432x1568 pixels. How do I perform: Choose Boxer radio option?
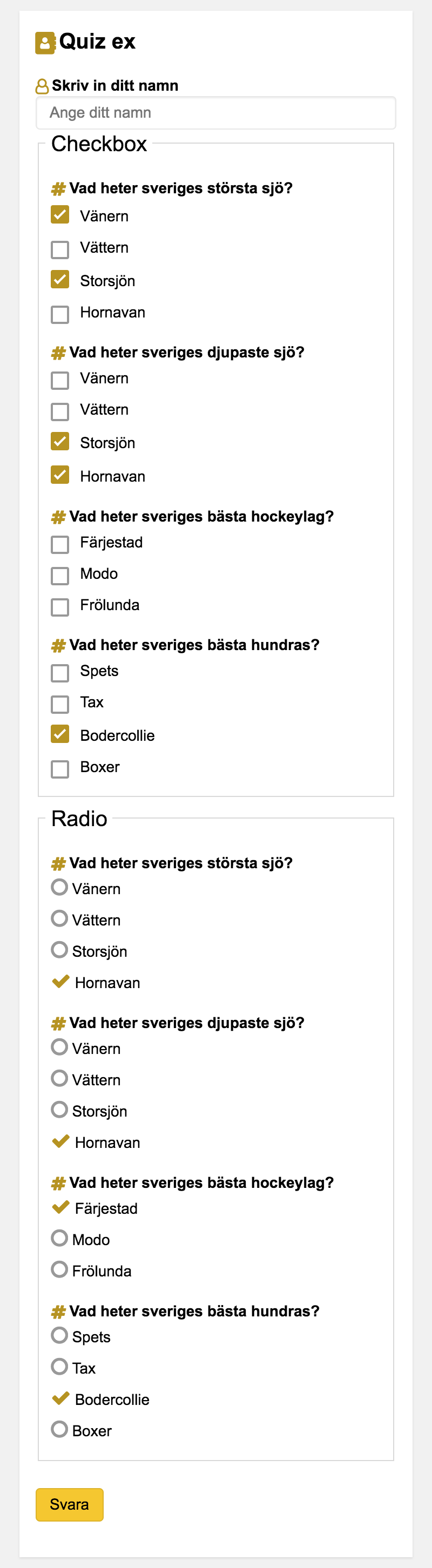pyautogui.click(x=59, y=1429)
